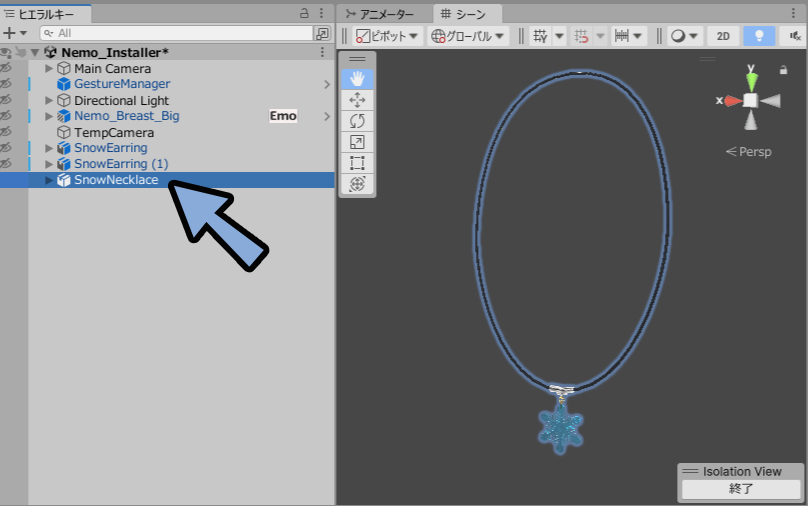Select the Scale tool
Screen dimensions: 808x506
click(x=358, y=142)
